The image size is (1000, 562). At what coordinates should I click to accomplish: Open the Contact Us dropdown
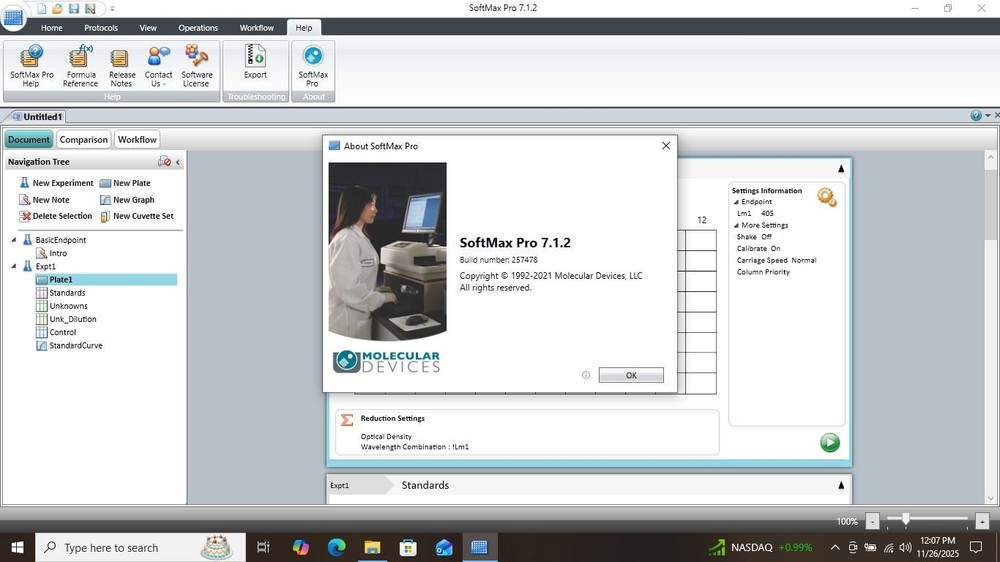[x=158, y=66]
